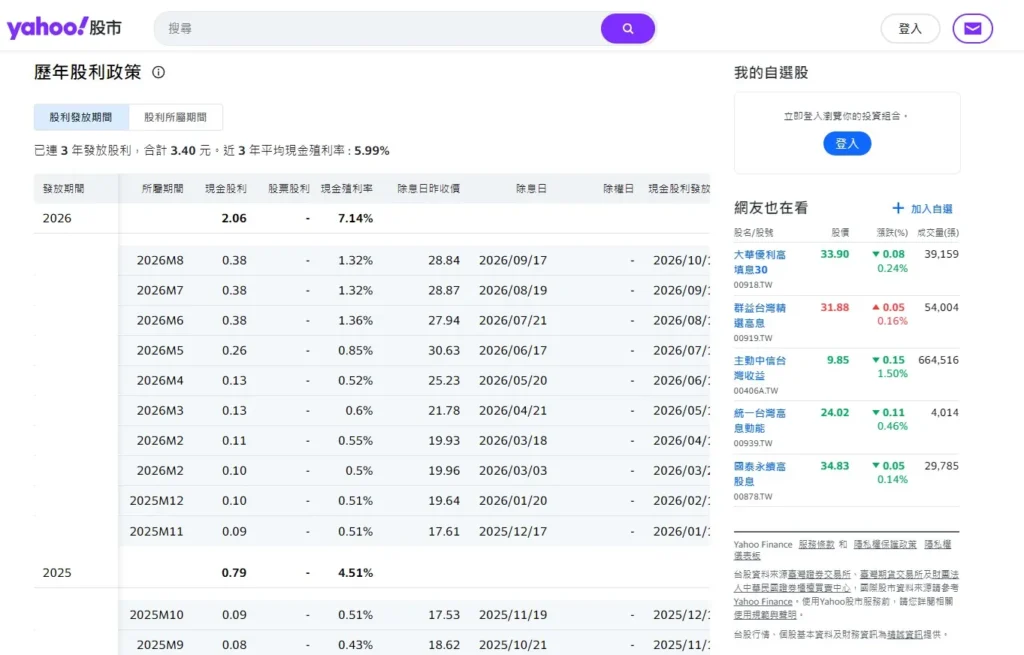The height and width of the screenshot is (655, 1024).
Task: Click the 現金股利 column header
Action: click(x=226, y=189)
